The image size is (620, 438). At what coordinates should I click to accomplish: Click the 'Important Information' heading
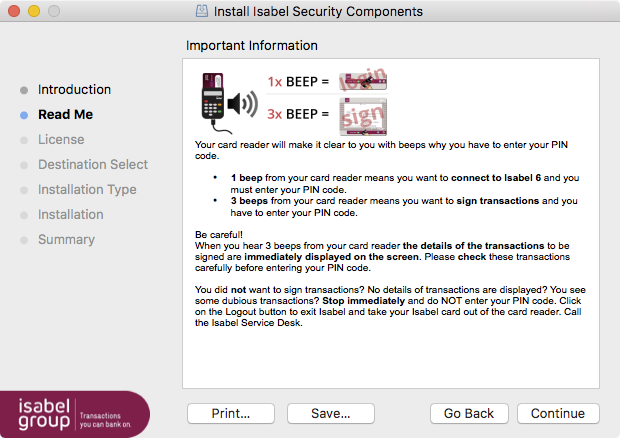click(252, 45)
